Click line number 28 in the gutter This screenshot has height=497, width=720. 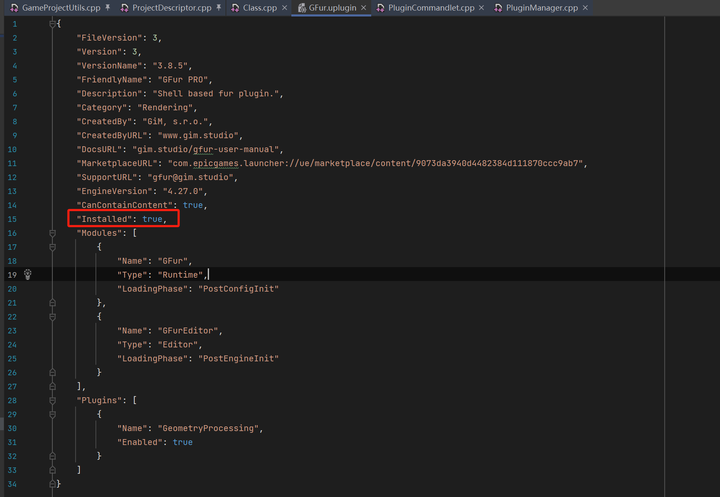12,400
